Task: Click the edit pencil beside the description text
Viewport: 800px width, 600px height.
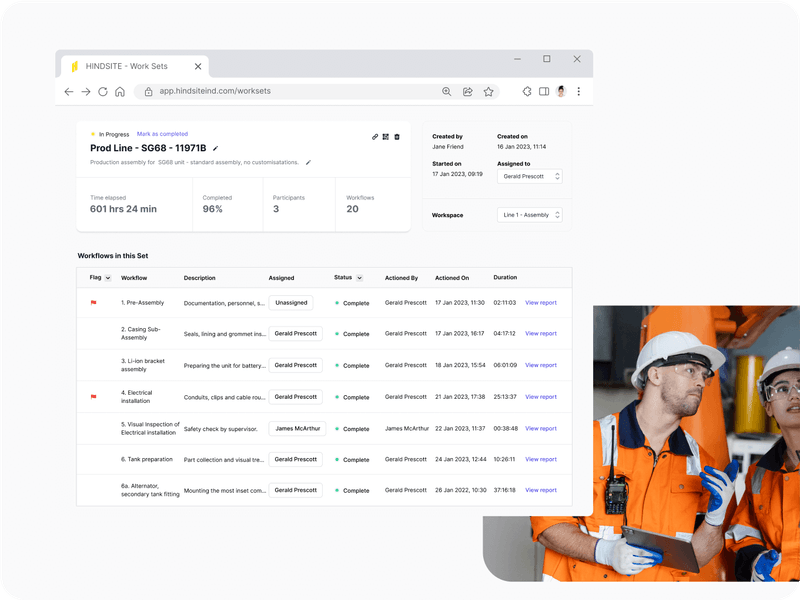Action: click(309, 162)
